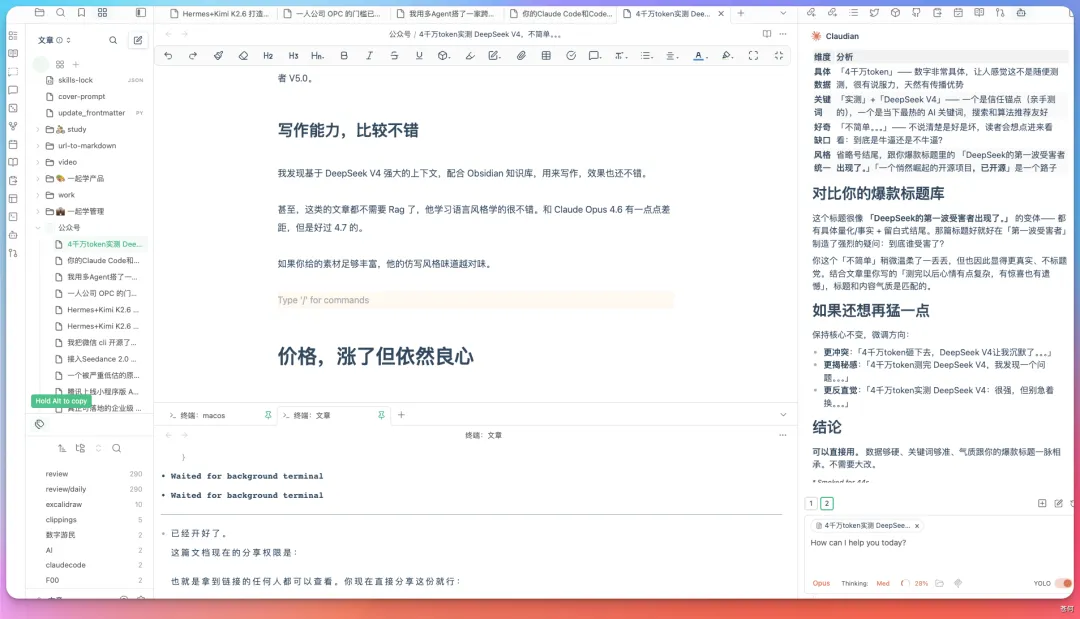
Task: Switch to Claudian session 1 with the numbered button
Action: pyautogui.click(x=811, y=503)
